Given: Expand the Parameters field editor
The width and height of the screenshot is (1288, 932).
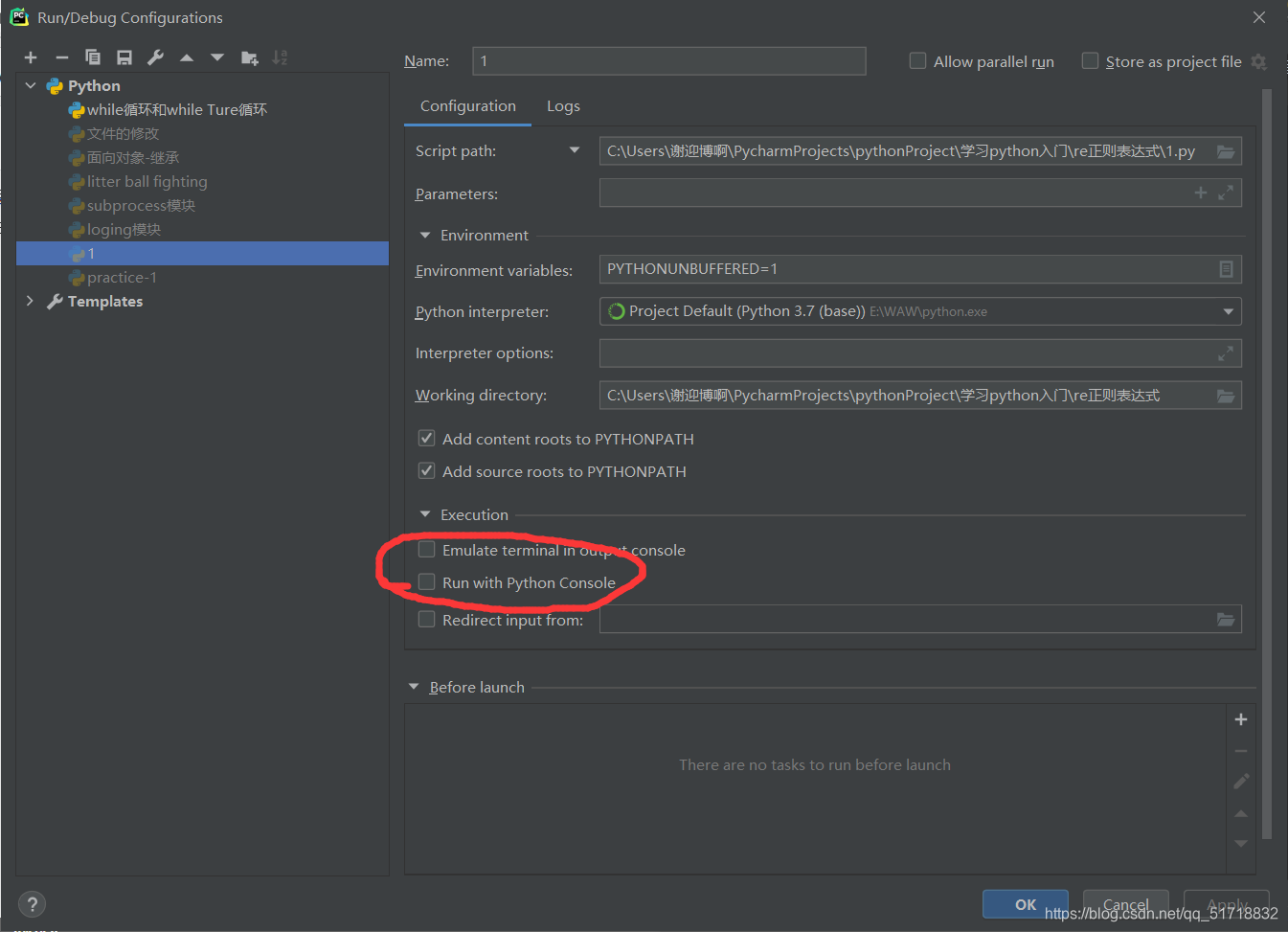Looking at the screenshot, I should (x=1226, y=193).
